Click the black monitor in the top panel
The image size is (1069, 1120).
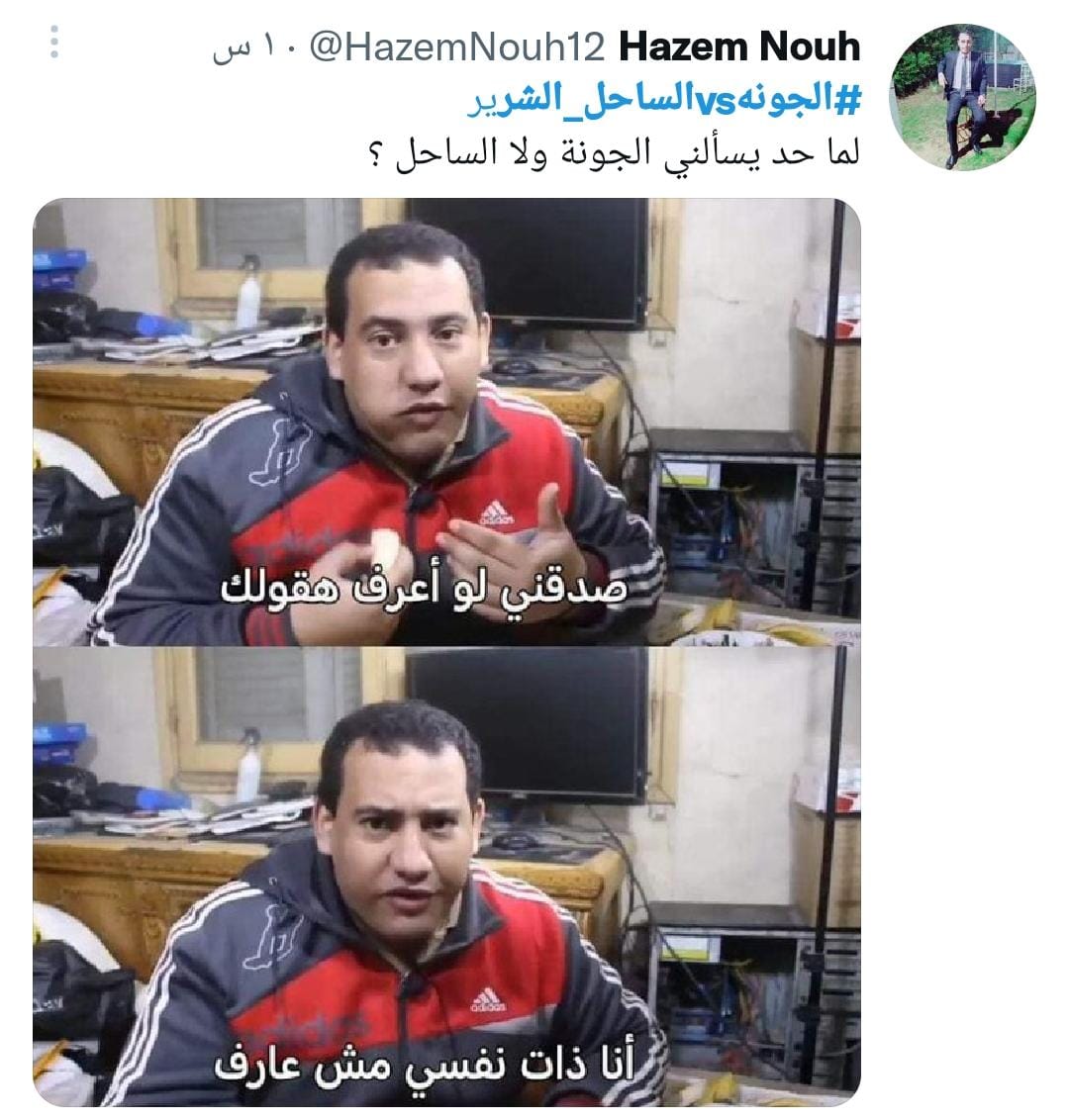click(x=529, y=262)
